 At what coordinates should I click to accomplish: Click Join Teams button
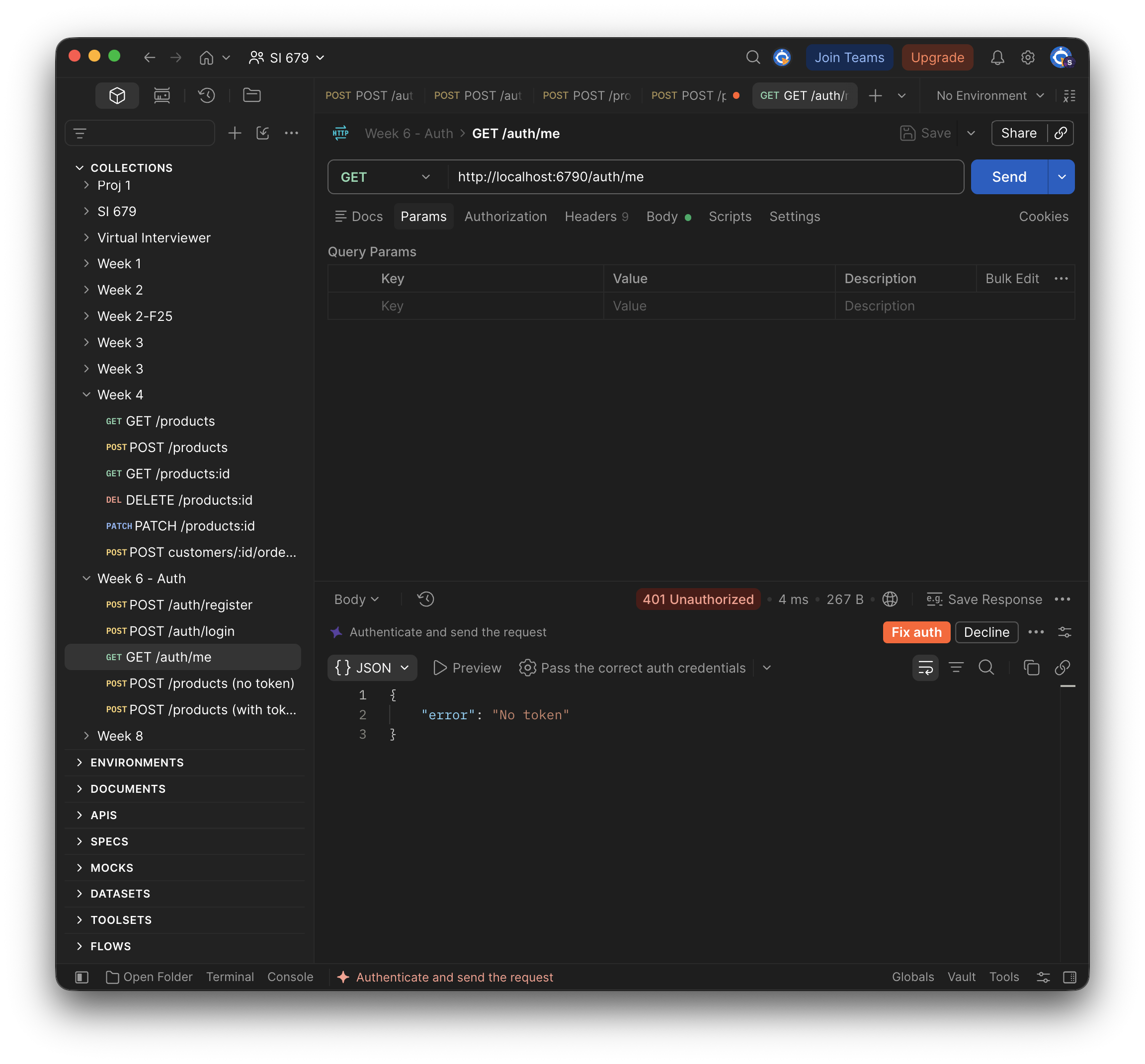[849, 58]
